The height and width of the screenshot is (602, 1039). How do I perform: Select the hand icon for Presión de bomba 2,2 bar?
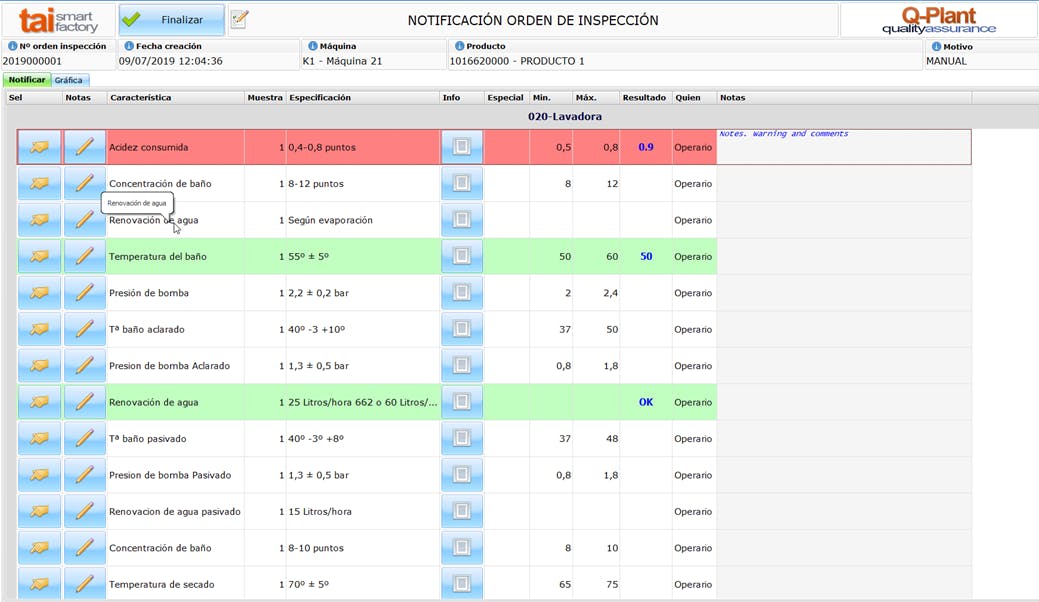tap(39, 293)
